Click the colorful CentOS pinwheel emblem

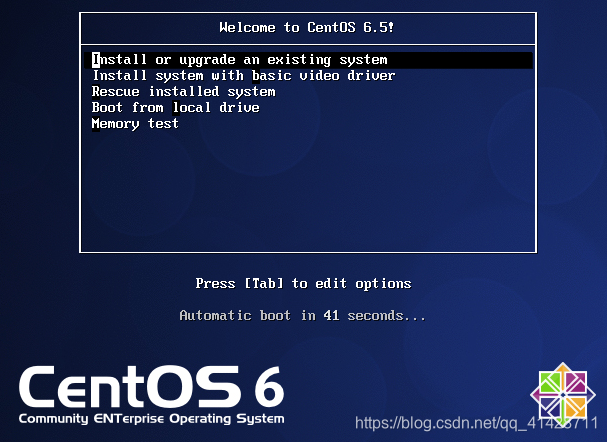pos(562,395)
